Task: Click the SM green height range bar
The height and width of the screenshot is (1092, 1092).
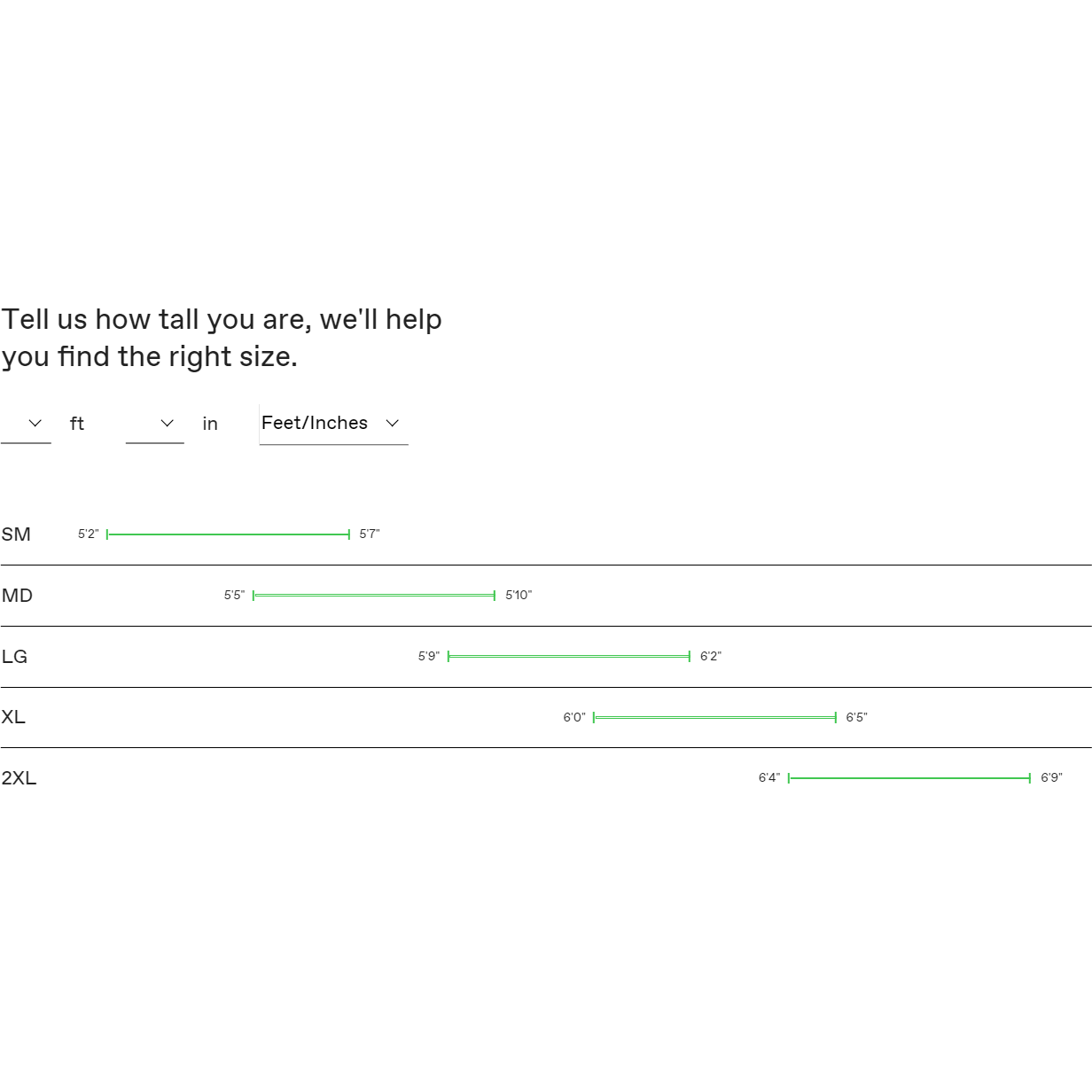Action: pos(229,534)
